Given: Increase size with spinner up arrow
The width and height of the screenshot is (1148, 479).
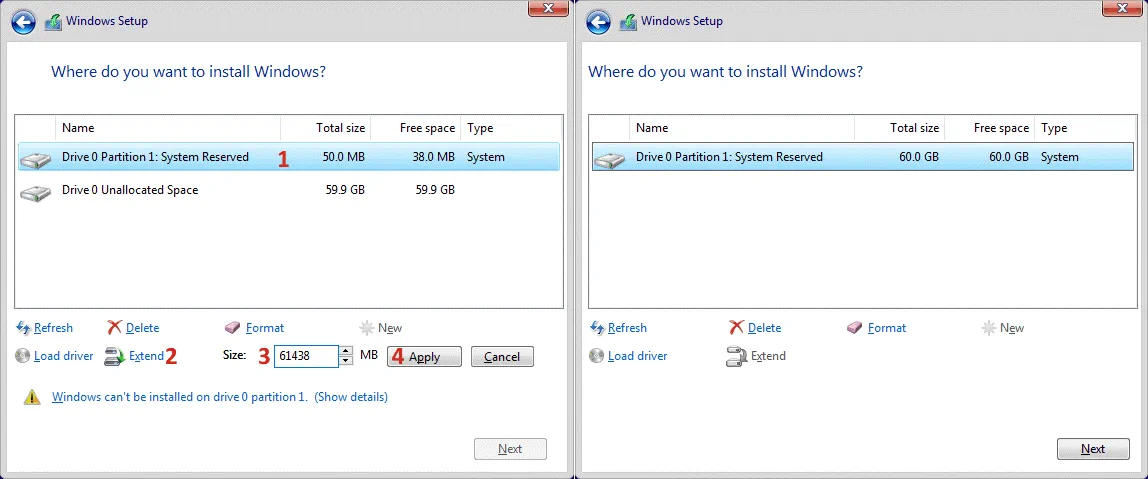Looking at the screenshot, I should pos(346,351).
